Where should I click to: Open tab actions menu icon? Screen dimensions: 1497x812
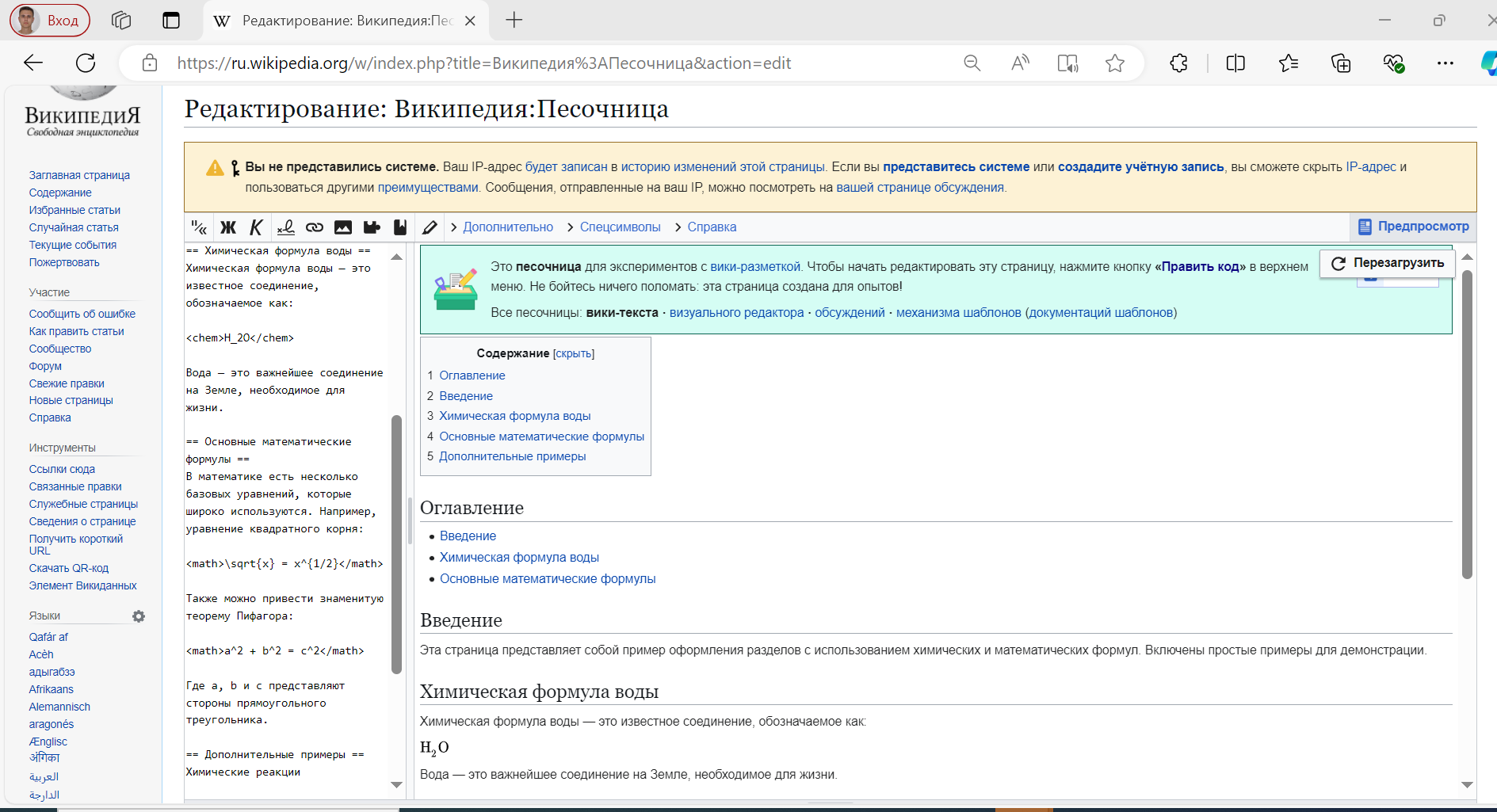(x=171, y=21)
